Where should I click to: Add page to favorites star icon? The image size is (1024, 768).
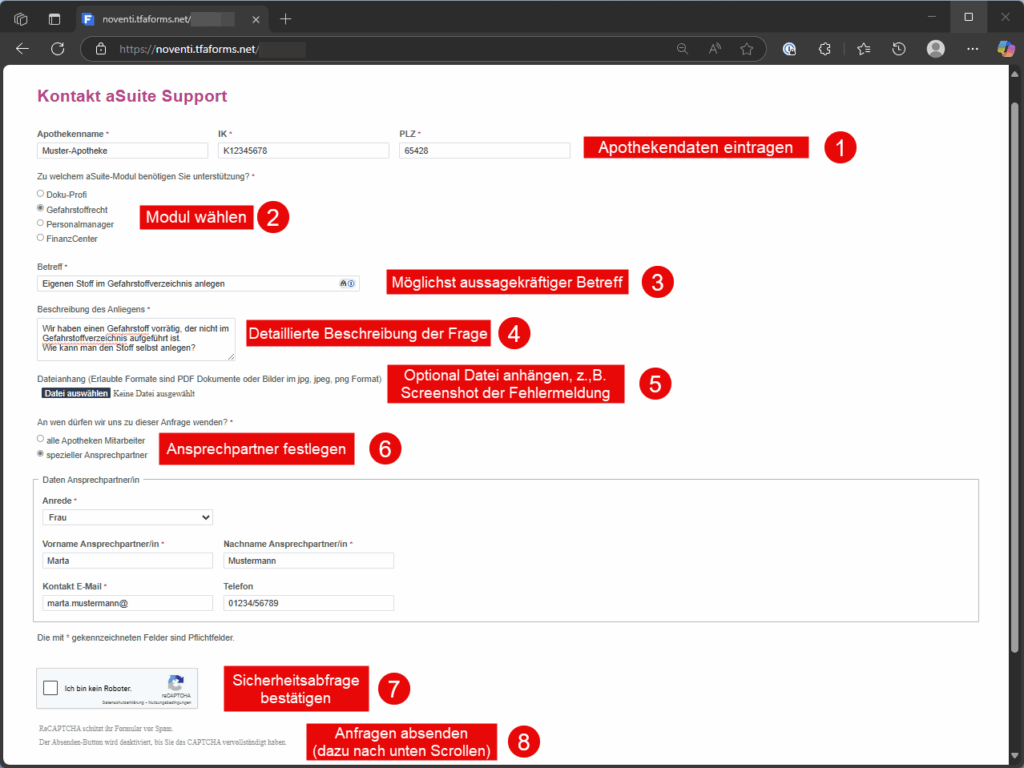pyautogui.click(x=746, y=48)
